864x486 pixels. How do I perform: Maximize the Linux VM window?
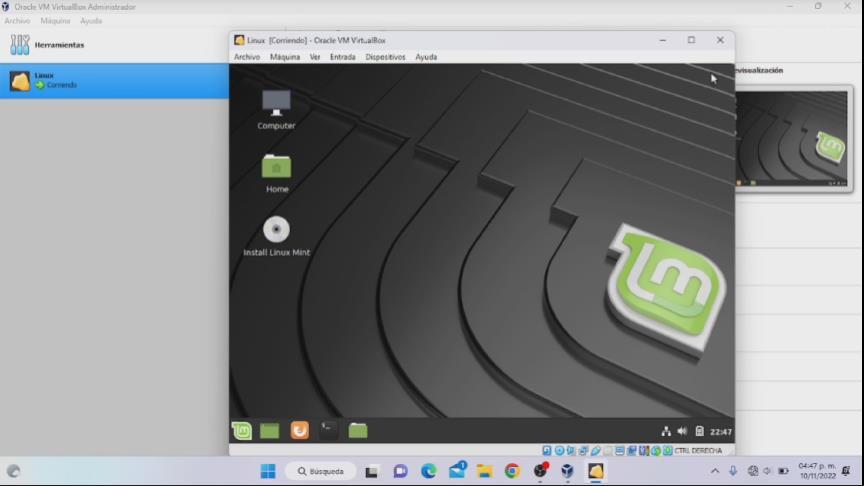point(692,40)
